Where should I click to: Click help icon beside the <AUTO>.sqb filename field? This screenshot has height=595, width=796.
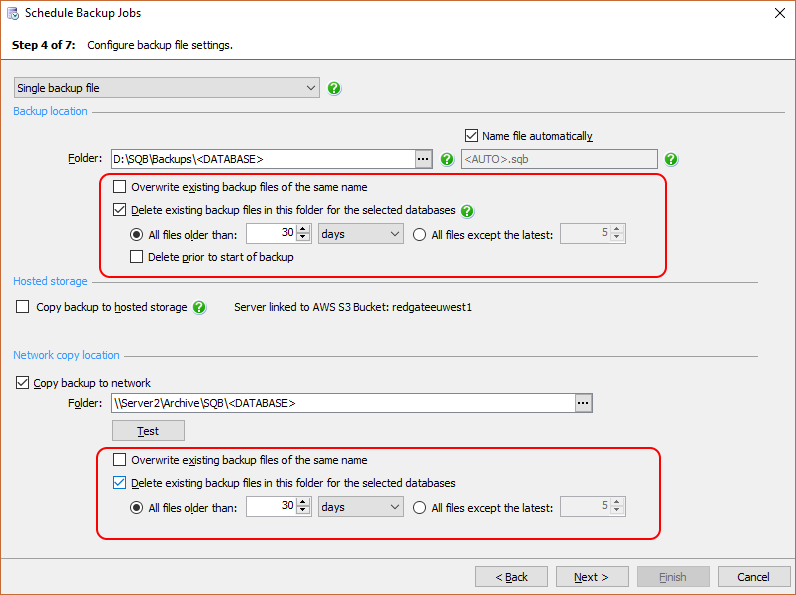[x=671, y=159]
